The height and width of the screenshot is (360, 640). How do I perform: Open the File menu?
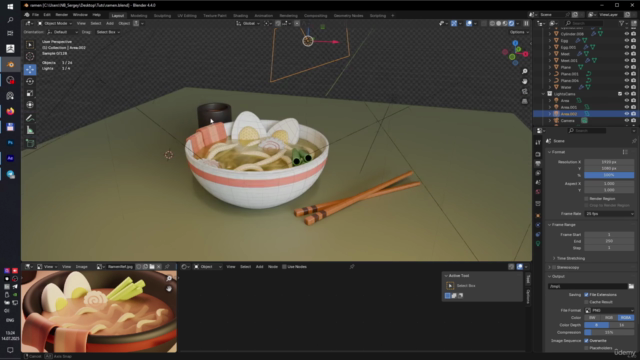point(36,15)
